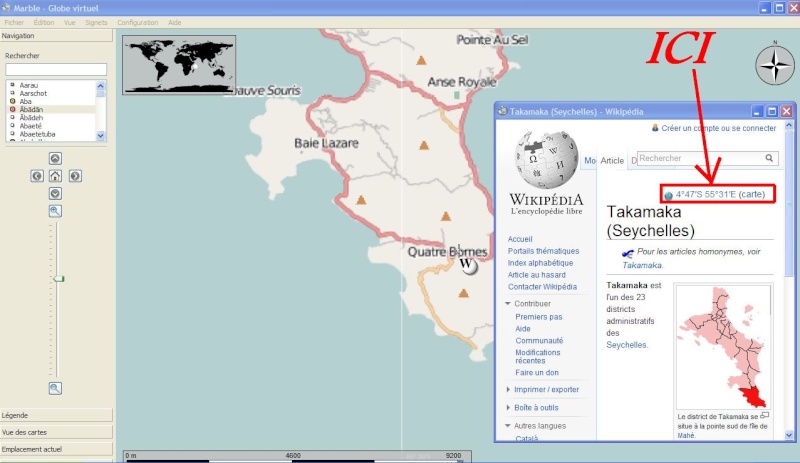Select Abaeté in the place list
This screenshot has width=800, height=463.
[31, 126]
